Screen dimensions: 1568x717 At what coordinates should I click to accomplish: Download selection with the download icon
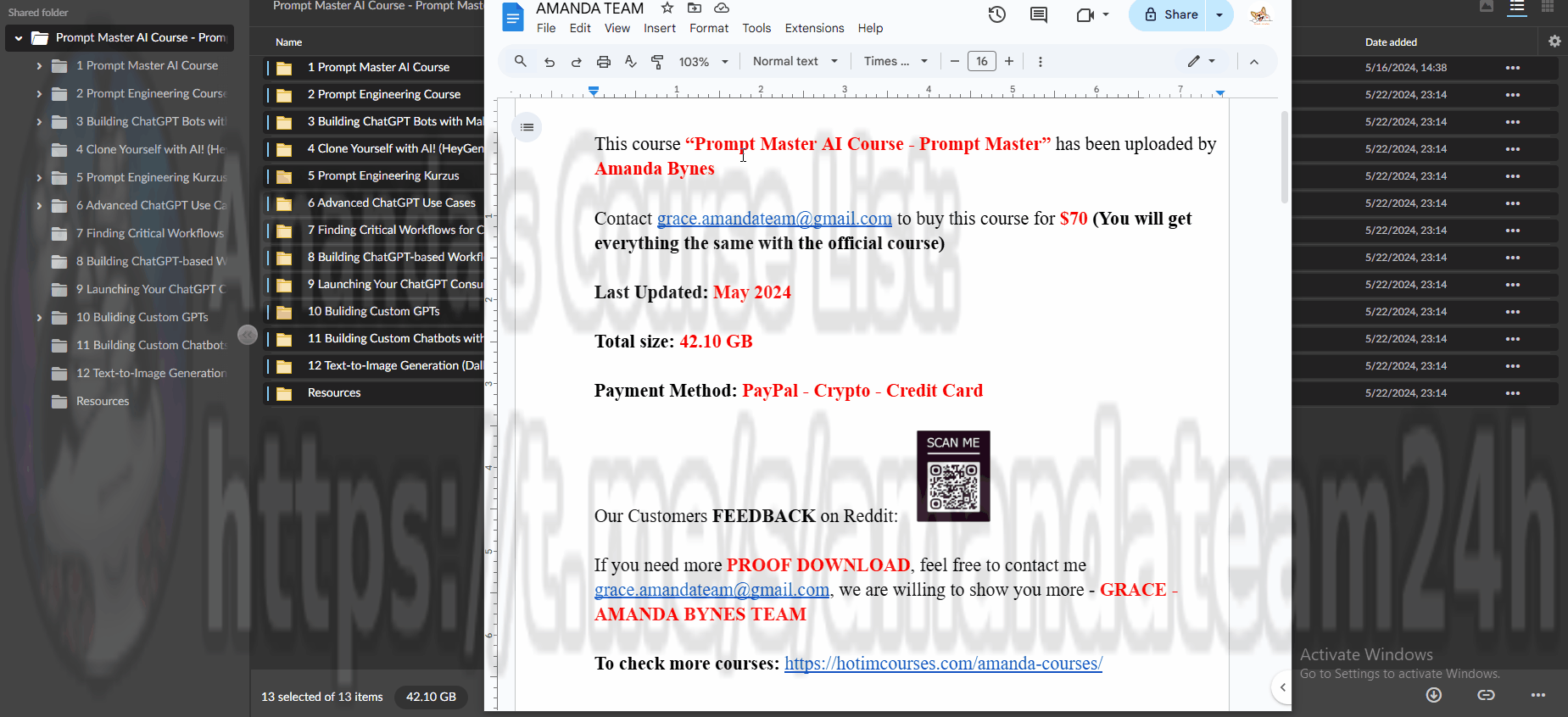[1434, 695]
